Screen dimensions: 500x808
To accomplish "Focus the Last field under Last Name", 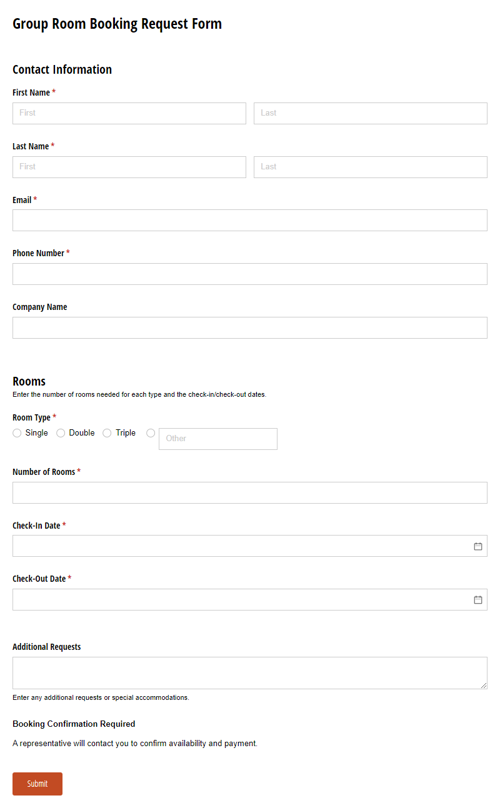I will 370,167.
